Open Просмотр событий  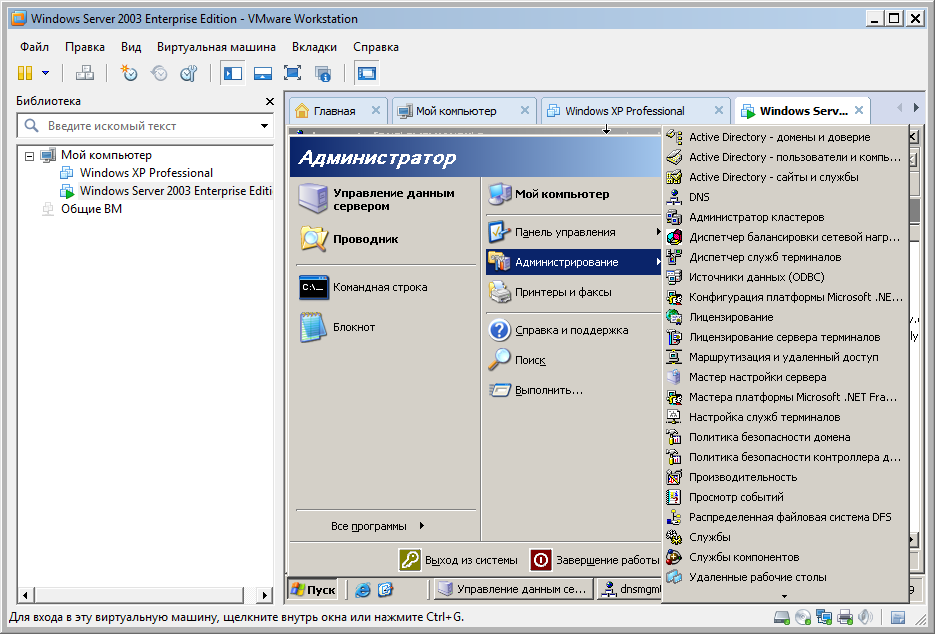coord(785,497)
